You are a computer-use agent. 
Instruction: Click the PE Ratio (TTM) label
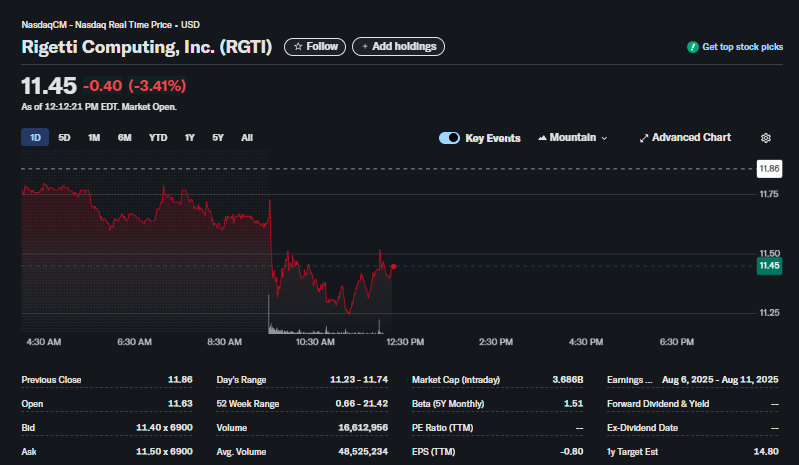(x=442, y=428)
